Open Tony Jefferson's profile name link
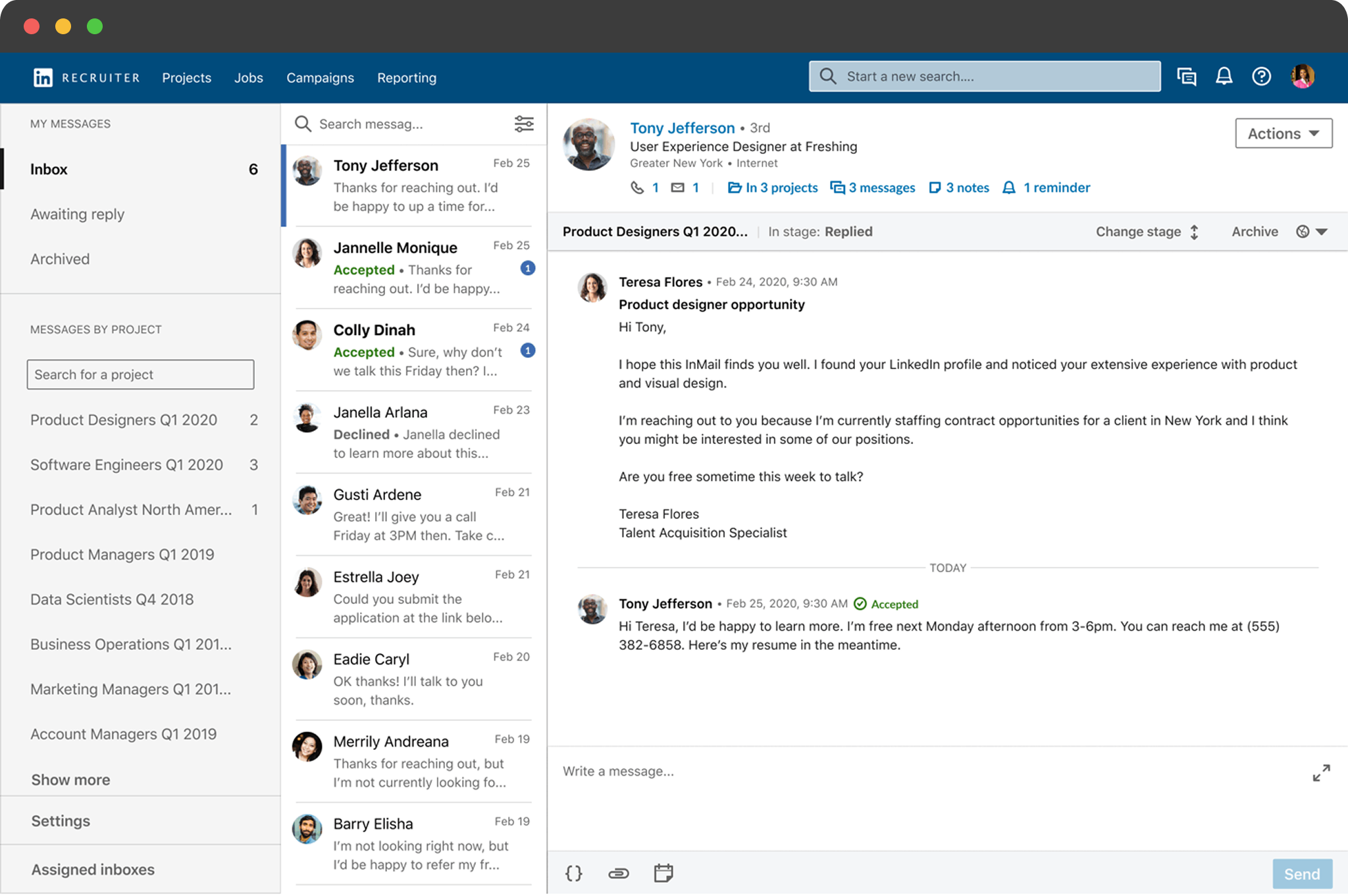The width and height of the screenshot is (1348, 896). [682, 128]
